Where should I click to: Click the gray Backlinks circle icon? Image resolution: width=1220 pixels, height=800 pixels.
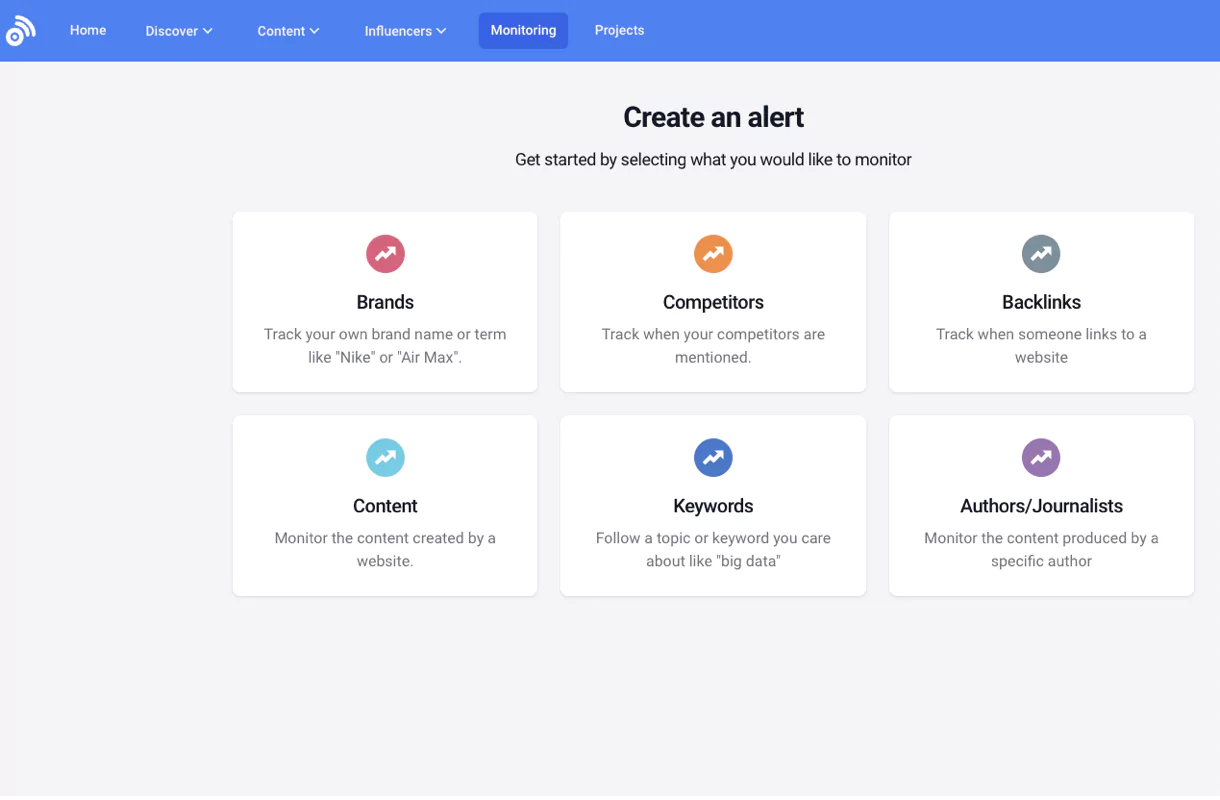[x=1041, y=253]
